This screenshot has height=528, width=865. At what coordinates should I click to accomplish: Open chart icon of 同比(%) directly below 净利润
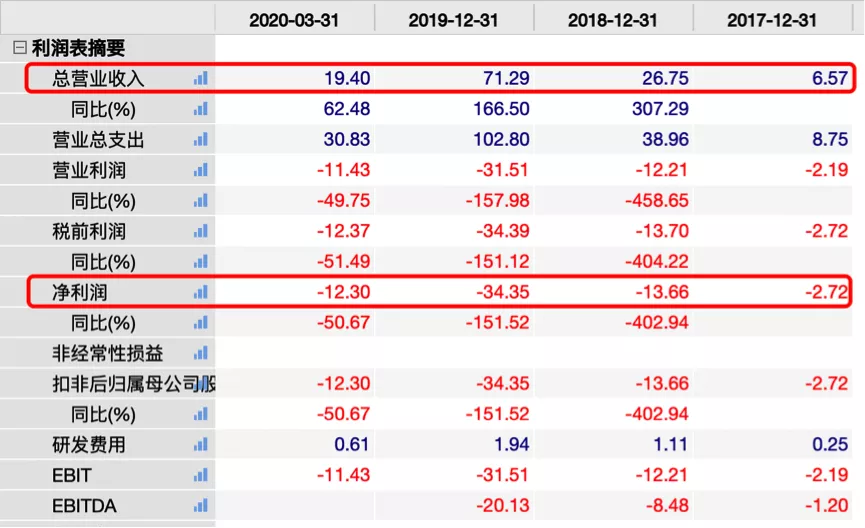tap(201, 322)
